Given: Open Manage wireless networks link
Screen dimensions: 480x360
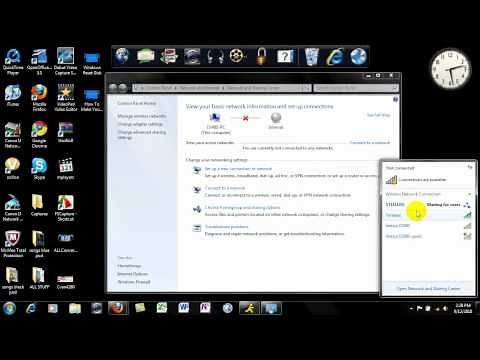Looking at the screenshot, I should [x=142, y=116].
